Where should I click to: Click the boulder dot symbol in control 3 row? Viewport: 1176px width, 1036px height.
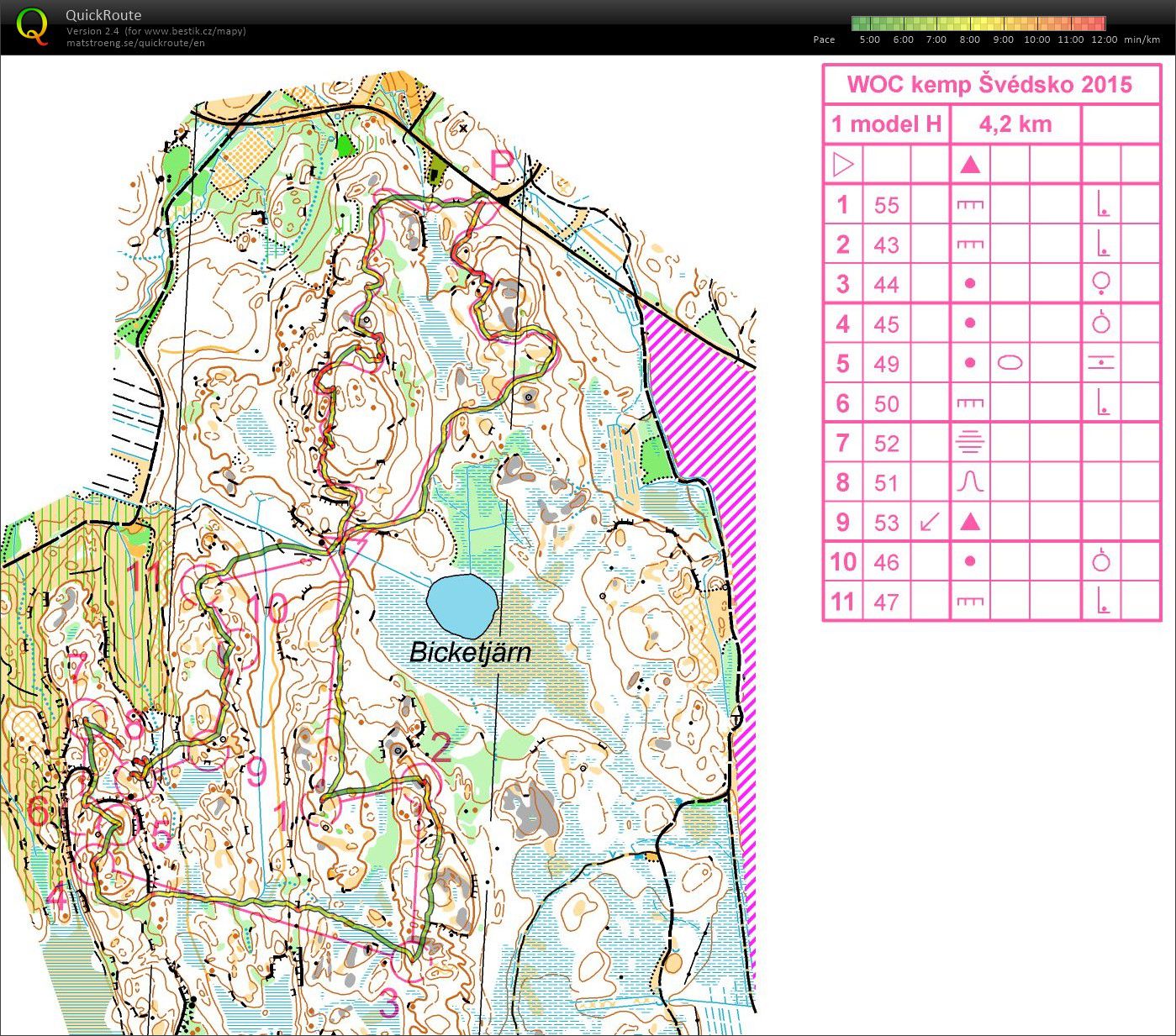(x=970, y=284)
